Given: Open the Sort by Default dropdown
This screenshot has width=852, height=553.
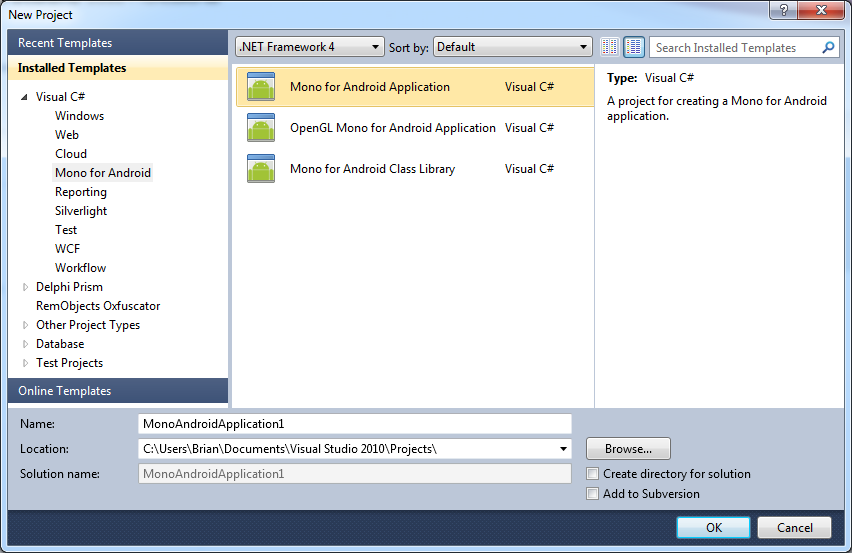Looking at the screenshot, I should [512, 47].
